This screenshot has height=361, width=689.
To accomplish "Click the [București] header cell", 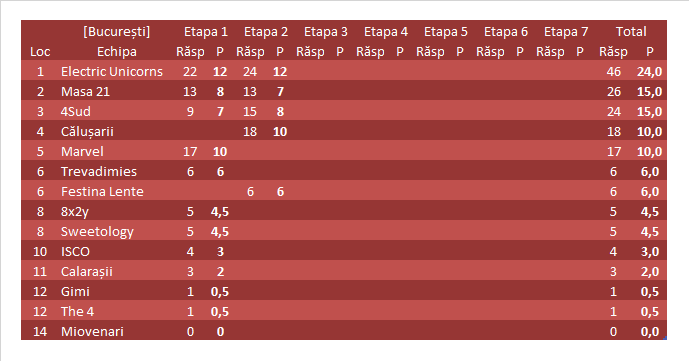I will [116, 32].
